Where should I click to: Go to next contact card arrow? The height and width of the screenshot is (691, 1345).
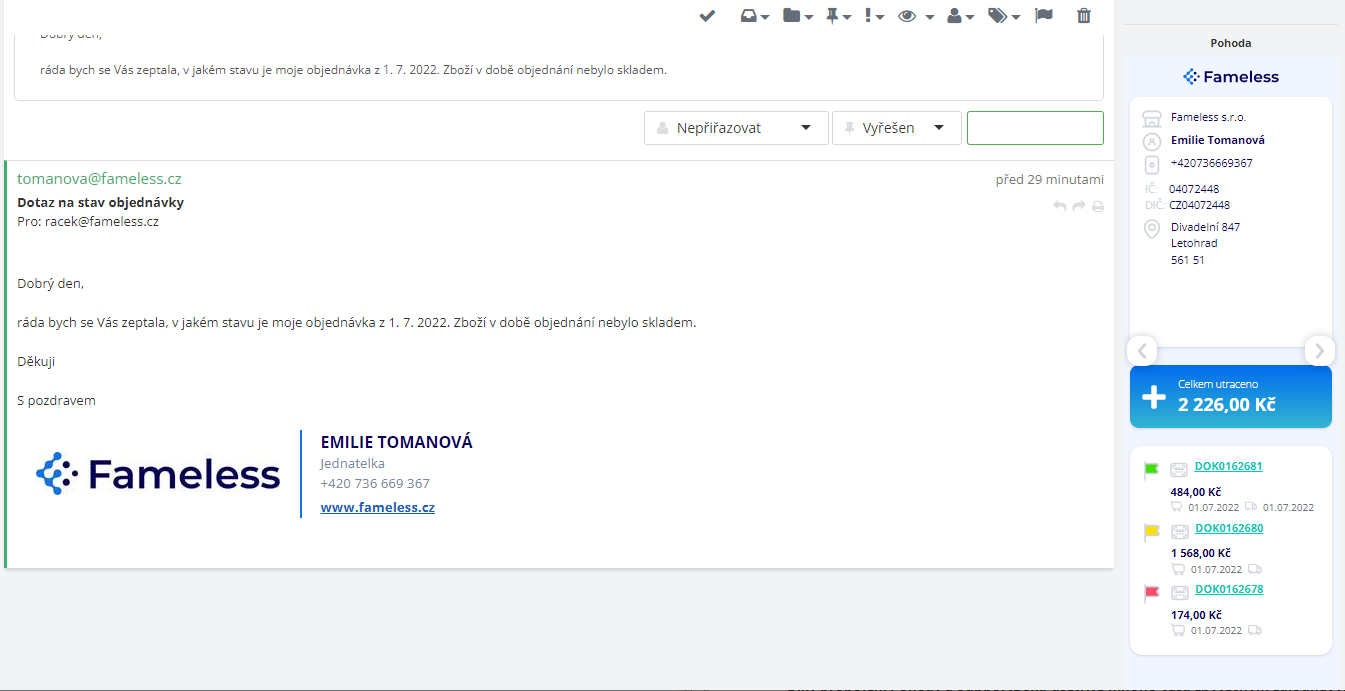[1320, 351]
